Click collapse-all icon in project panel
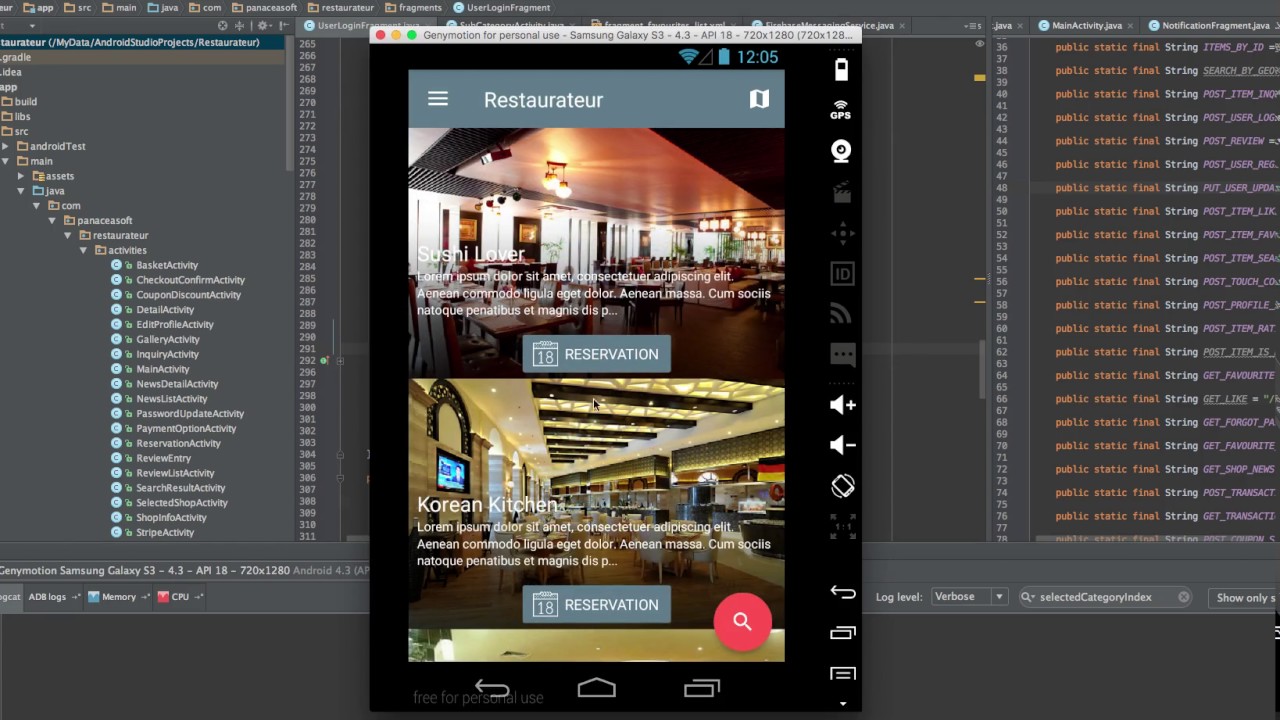Screen dimensions: 1280x720 (240, 25)
